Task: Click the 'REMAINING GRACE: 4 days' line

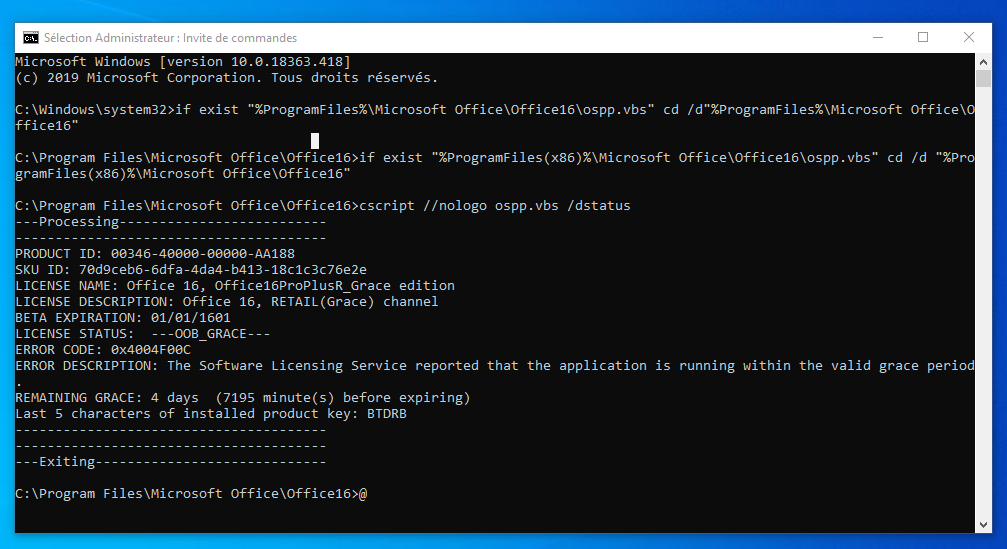Action: pos(243,398)
